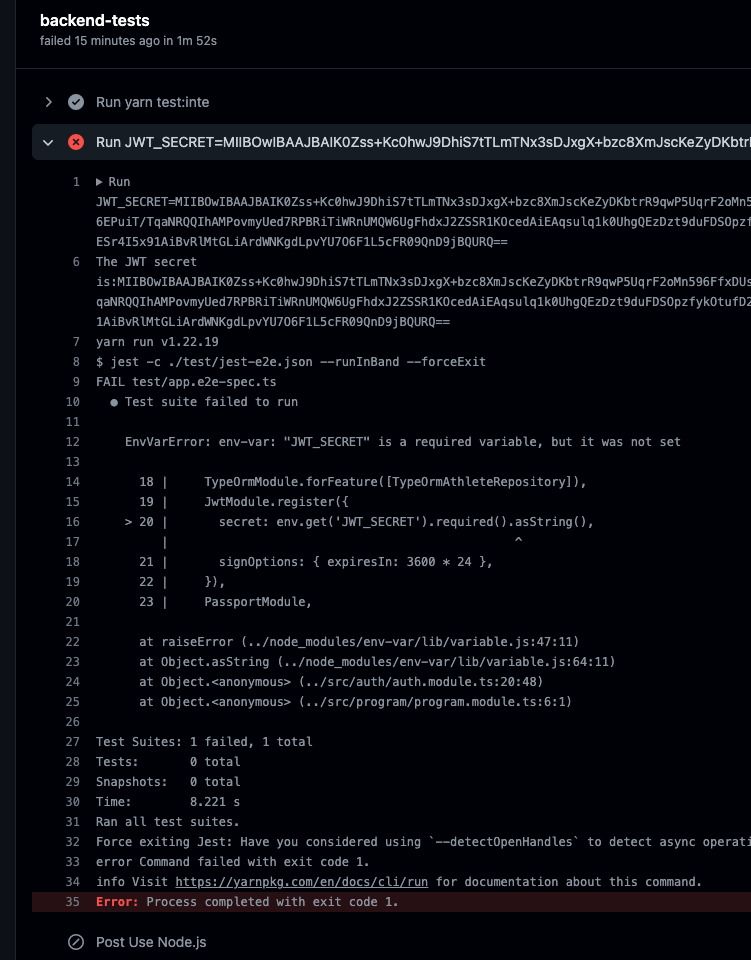
Task: Click the 'Test suite failed to run' line
Action: coord(204,402)
